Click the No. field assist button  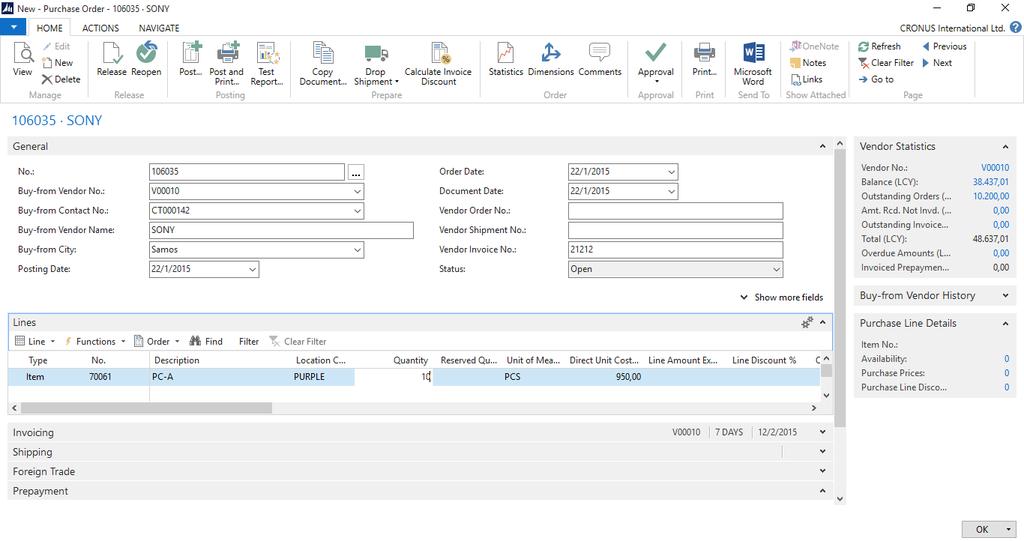tap(356, 172)
